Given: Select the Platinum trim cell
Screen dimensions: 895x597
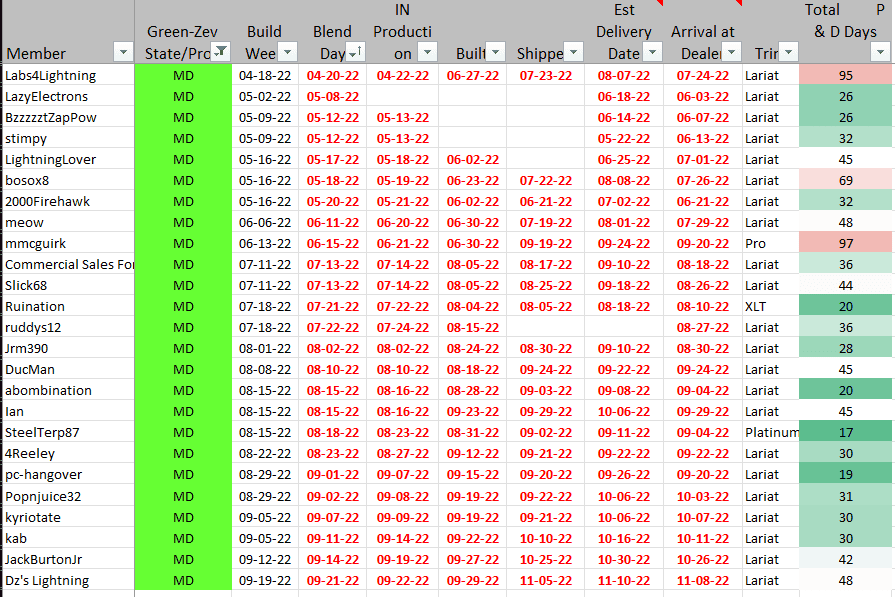Looking at the screenshot, I should pos(771,432).
